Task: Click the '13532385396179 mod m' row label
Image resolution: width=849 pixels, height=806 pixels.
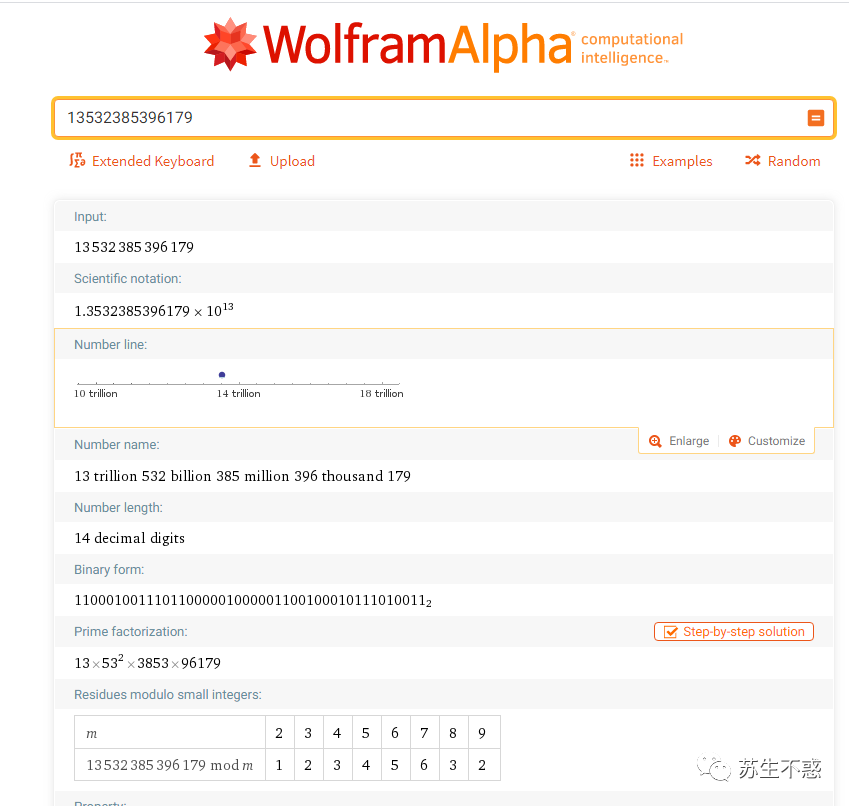Action: (x=170, y=765)
